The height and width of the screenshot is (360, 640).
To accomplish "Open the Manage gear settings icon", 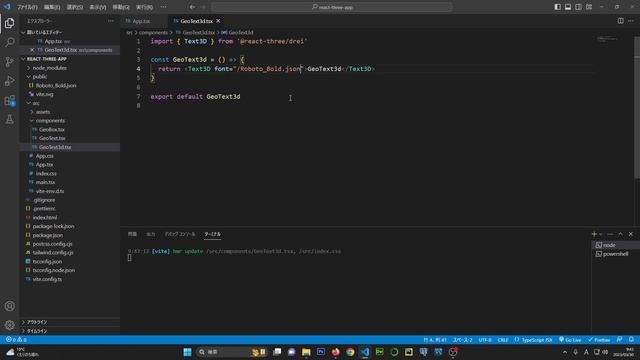I will pos(9,325).
